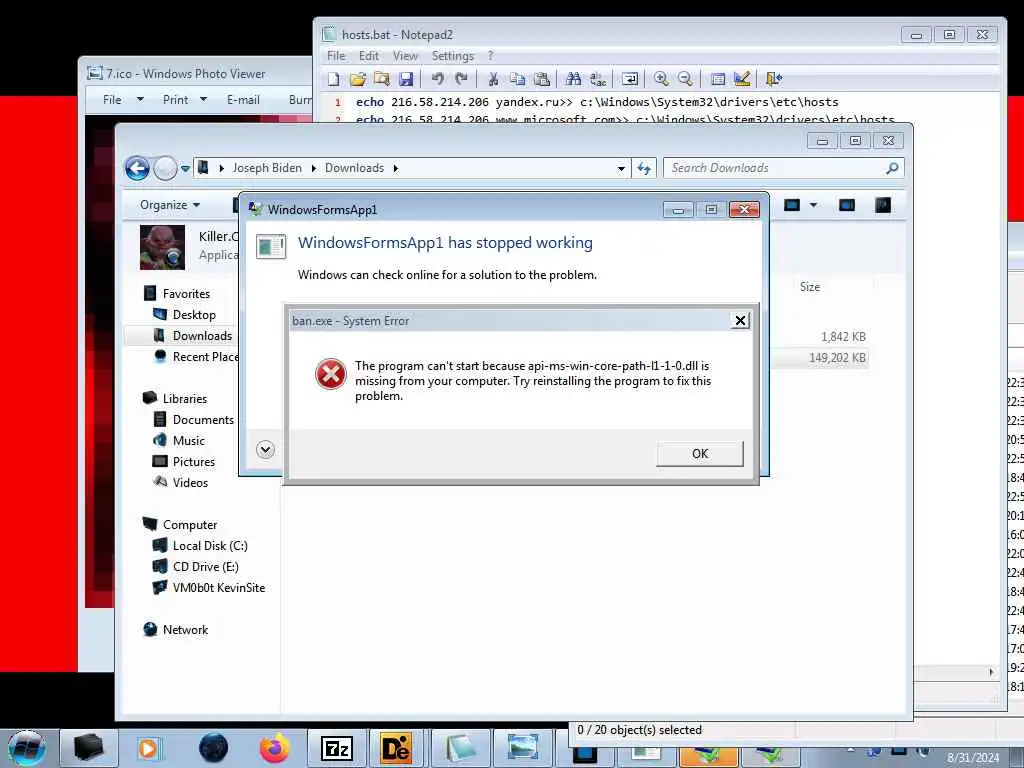The width and height of the screenshot is (1024, 768).
Task: Click Save floppy icon in Notepad2 toolbar
Action: click(x=406, y=79)
